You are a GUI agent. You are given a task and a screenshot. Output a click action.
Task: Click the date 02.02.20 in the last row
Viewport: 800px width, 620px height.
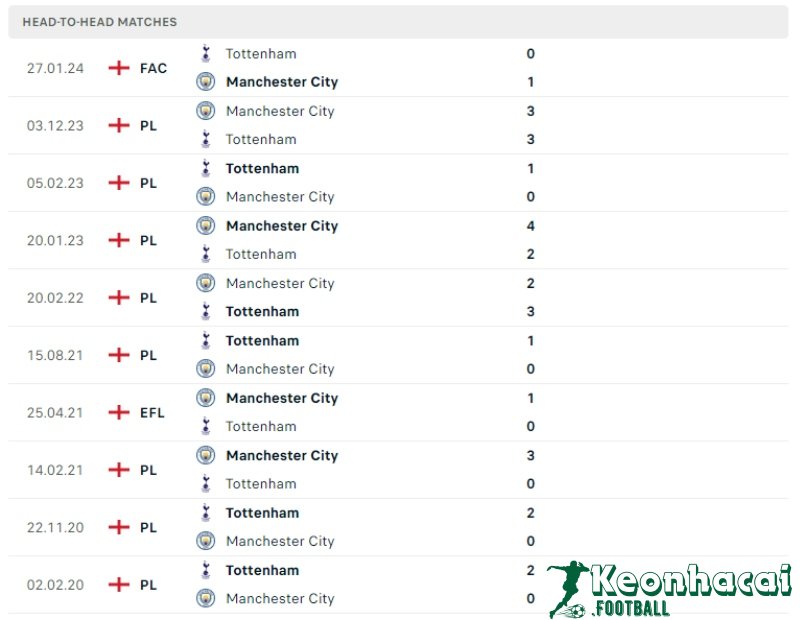pos(55,584)
